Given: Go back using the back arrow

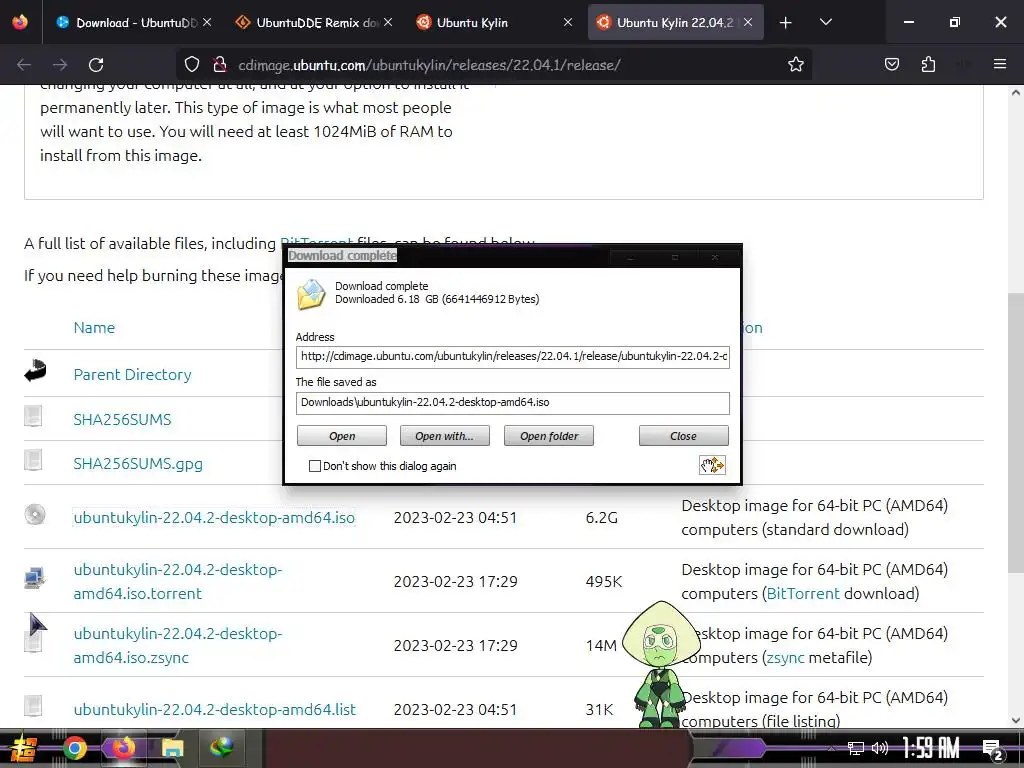Looking at the screenshot, I should pyautogui.click(x=24, y=65).
